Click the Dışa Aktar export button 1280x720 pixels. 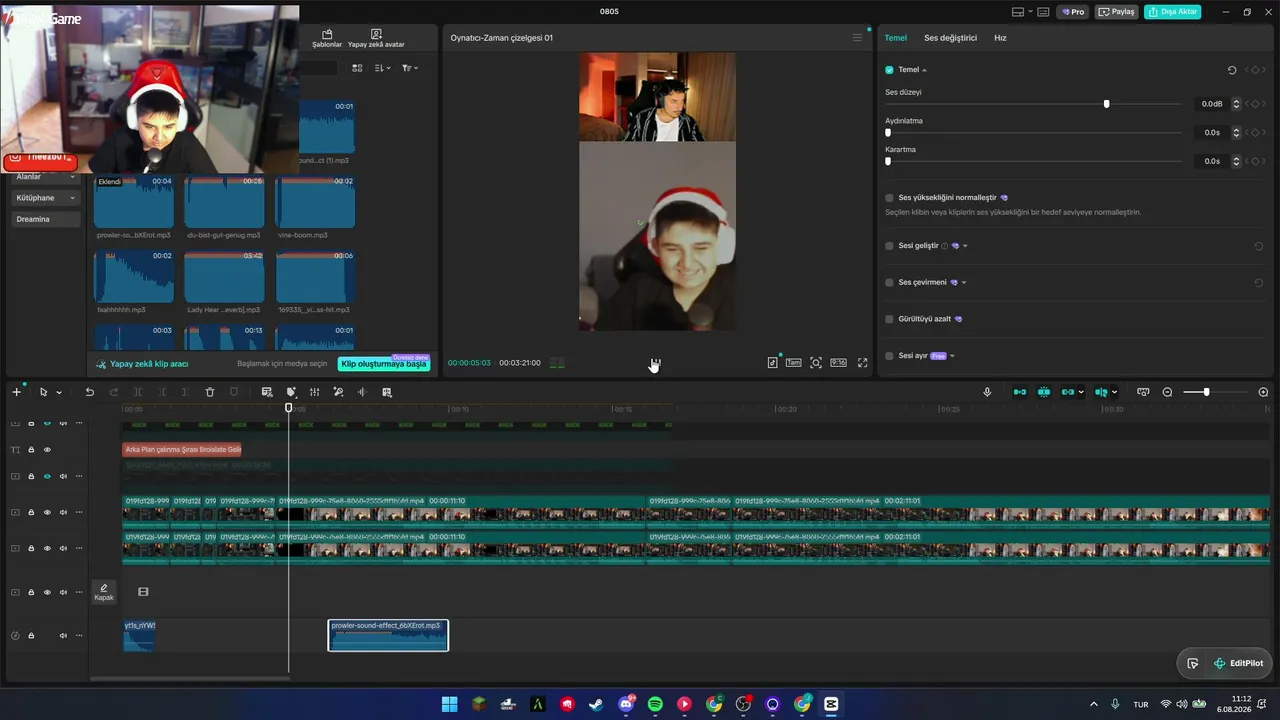pyautogui.click(x=1173, y=12)
